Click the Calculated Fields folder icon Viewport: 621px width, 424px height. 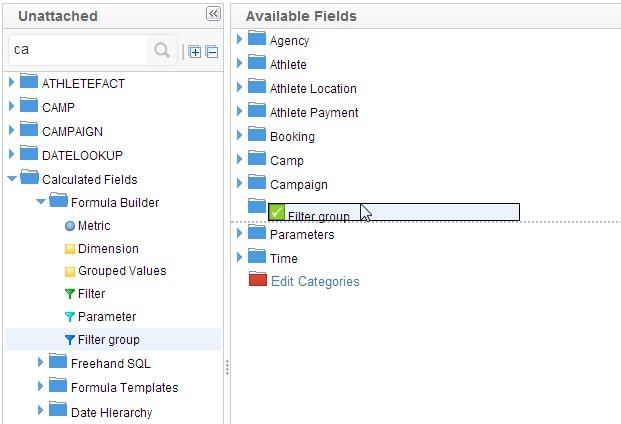pyautogui.click(x=29, y=177)
